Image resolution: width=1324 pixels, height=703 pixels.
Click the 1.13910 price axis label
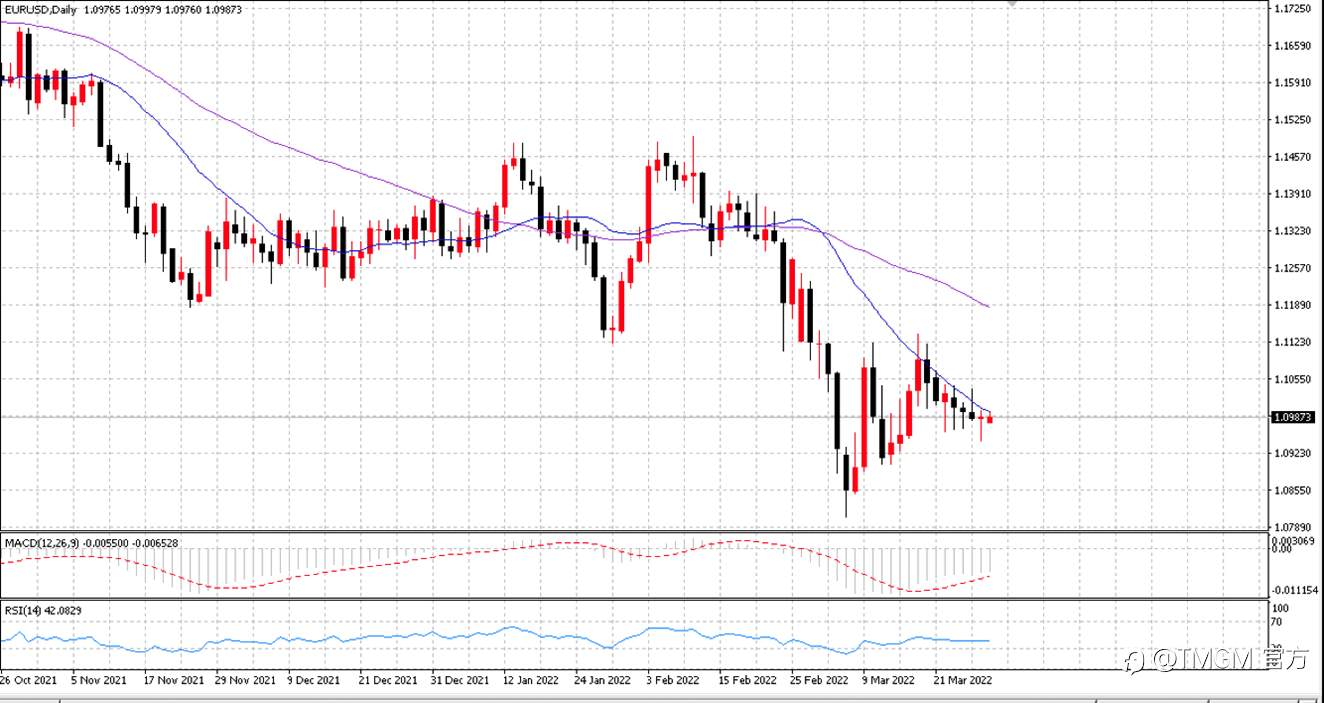pos(1294,194)
